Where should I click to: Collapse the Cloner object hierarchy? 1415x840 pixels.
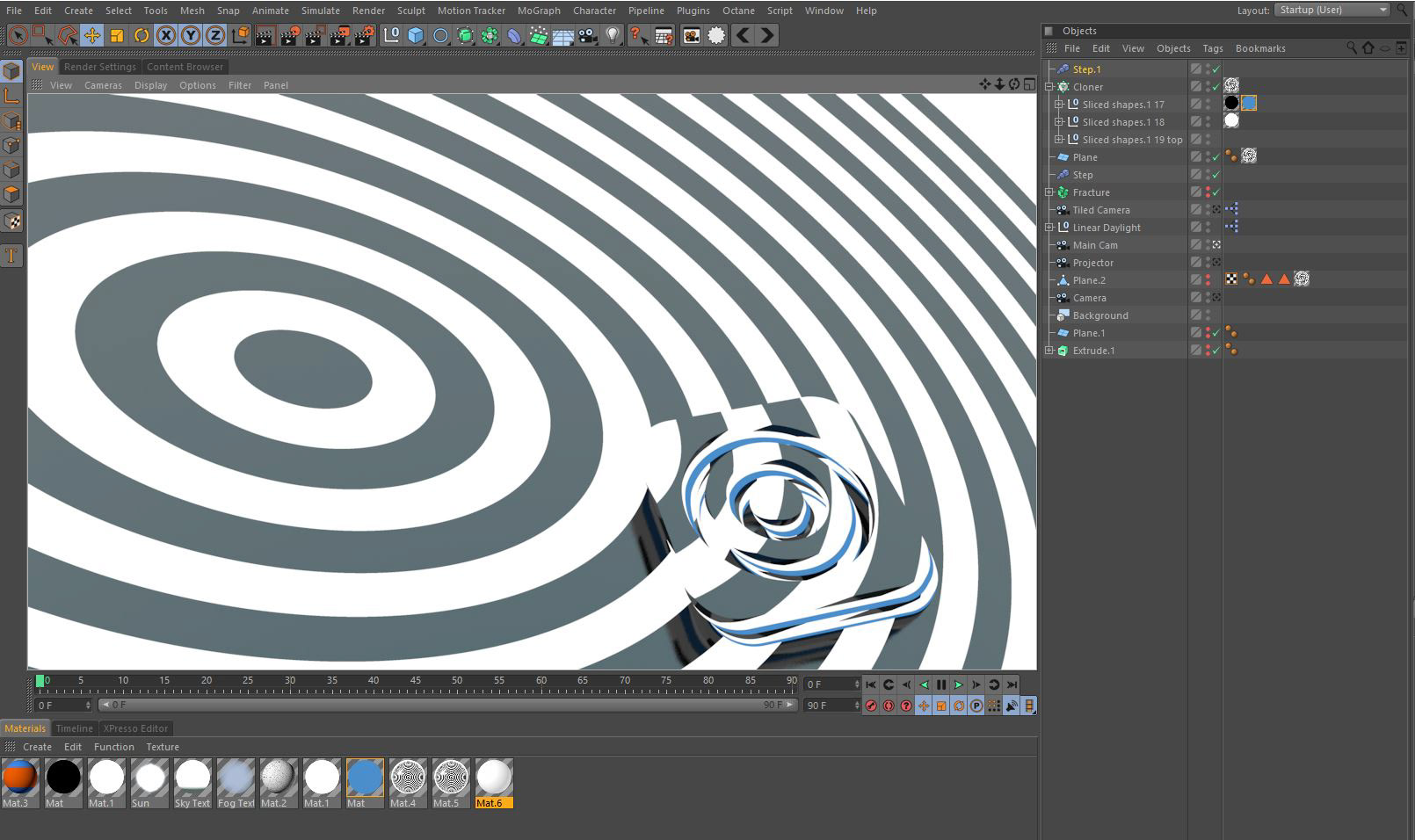1049,87
